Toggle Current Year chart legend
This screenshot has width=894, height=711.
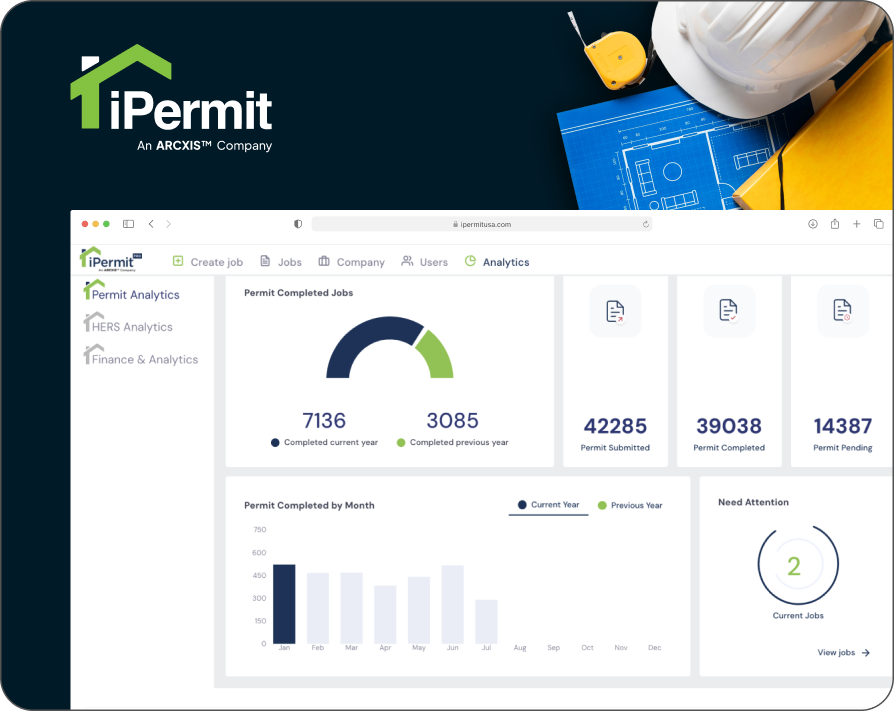(x=548, y=505)
